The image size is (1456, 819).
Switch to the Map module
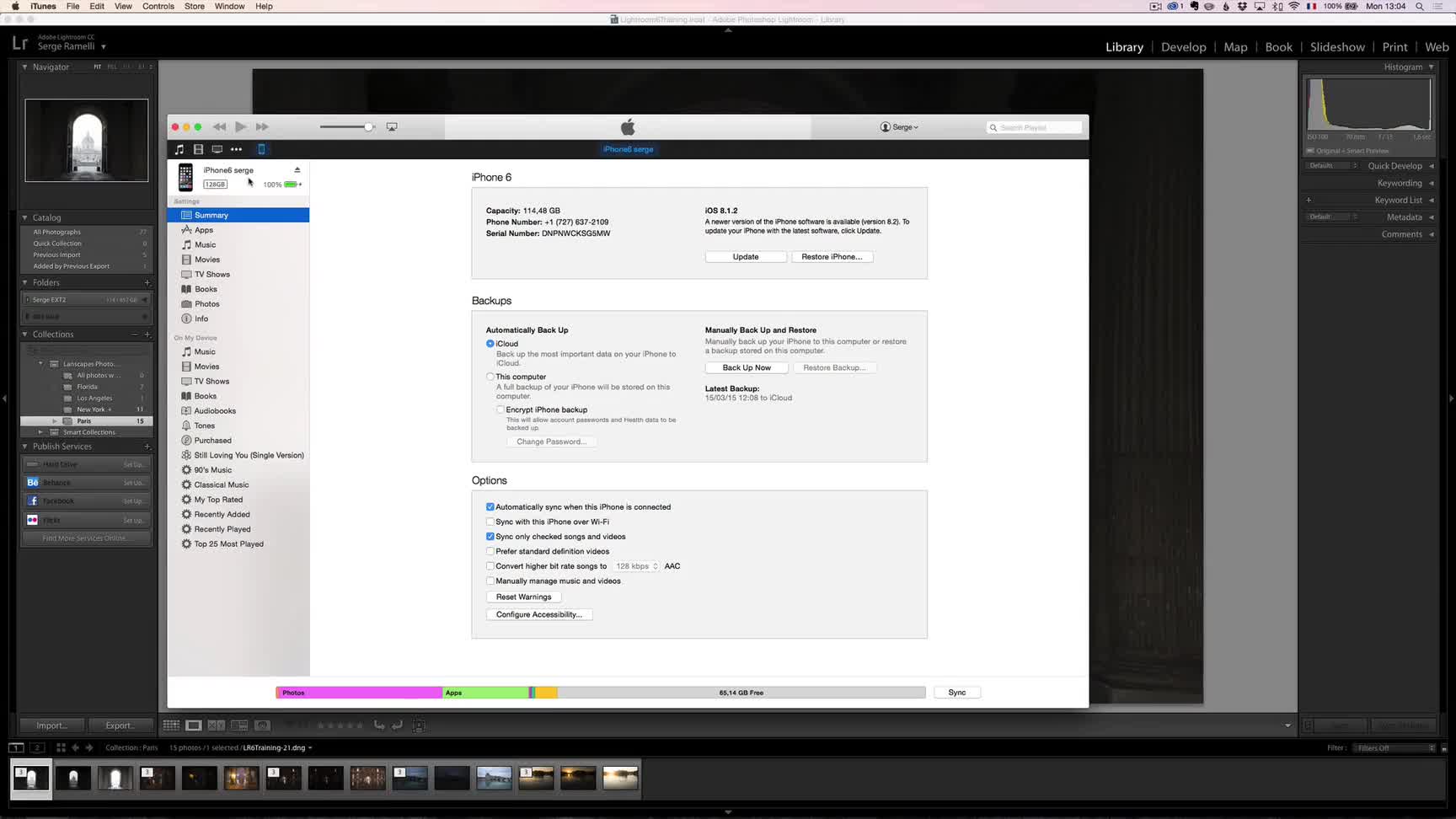(1235, 47)
